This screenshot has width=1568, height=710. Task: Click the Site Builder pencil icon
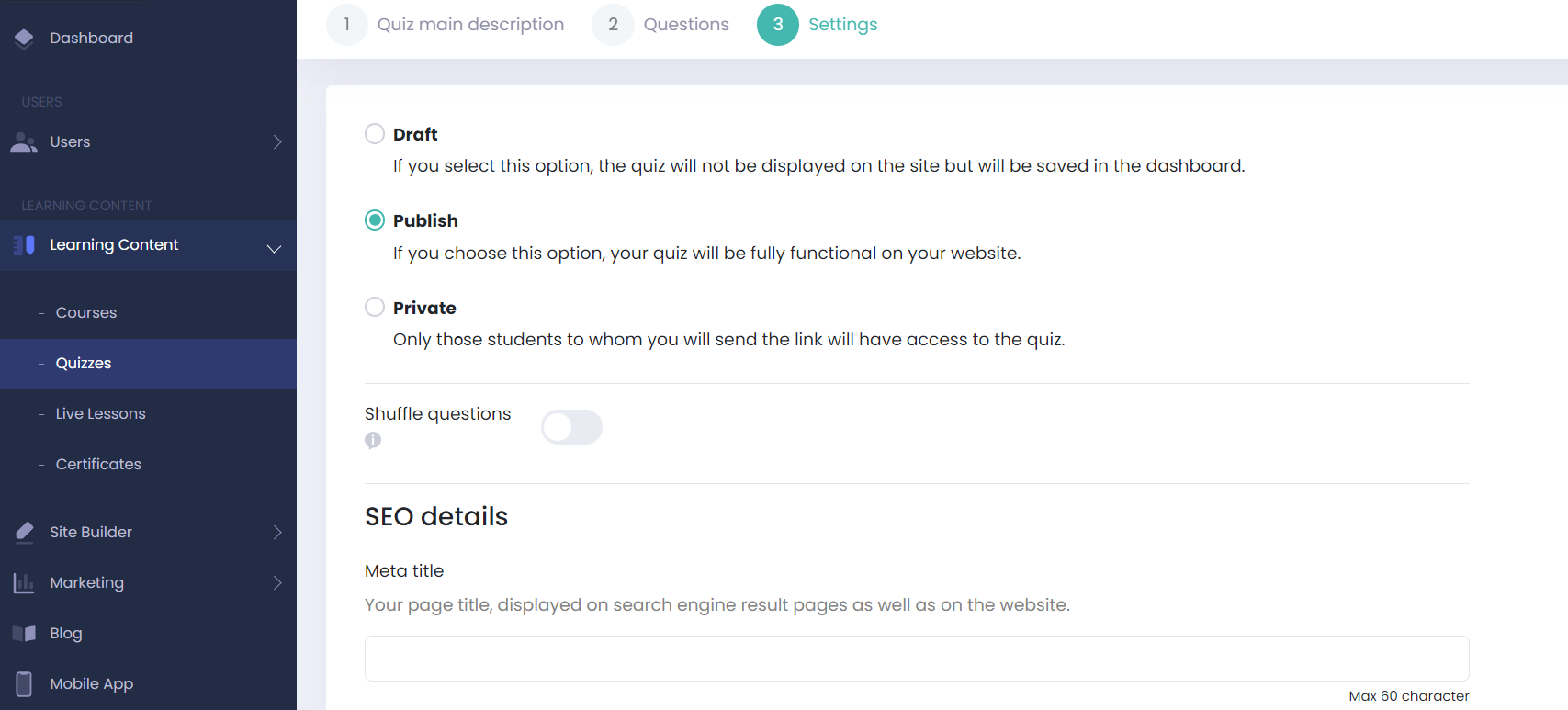[x=25, y=532]
